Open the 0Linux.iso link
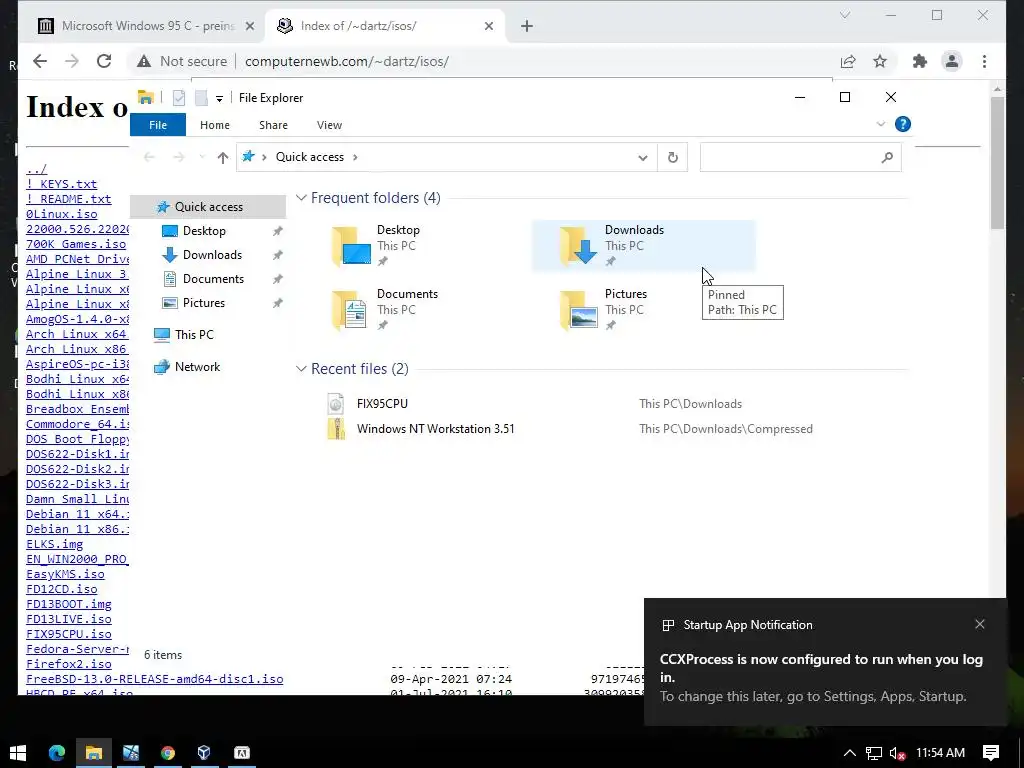This screenshot has height=768, width=1024. (x=61, y=214)
